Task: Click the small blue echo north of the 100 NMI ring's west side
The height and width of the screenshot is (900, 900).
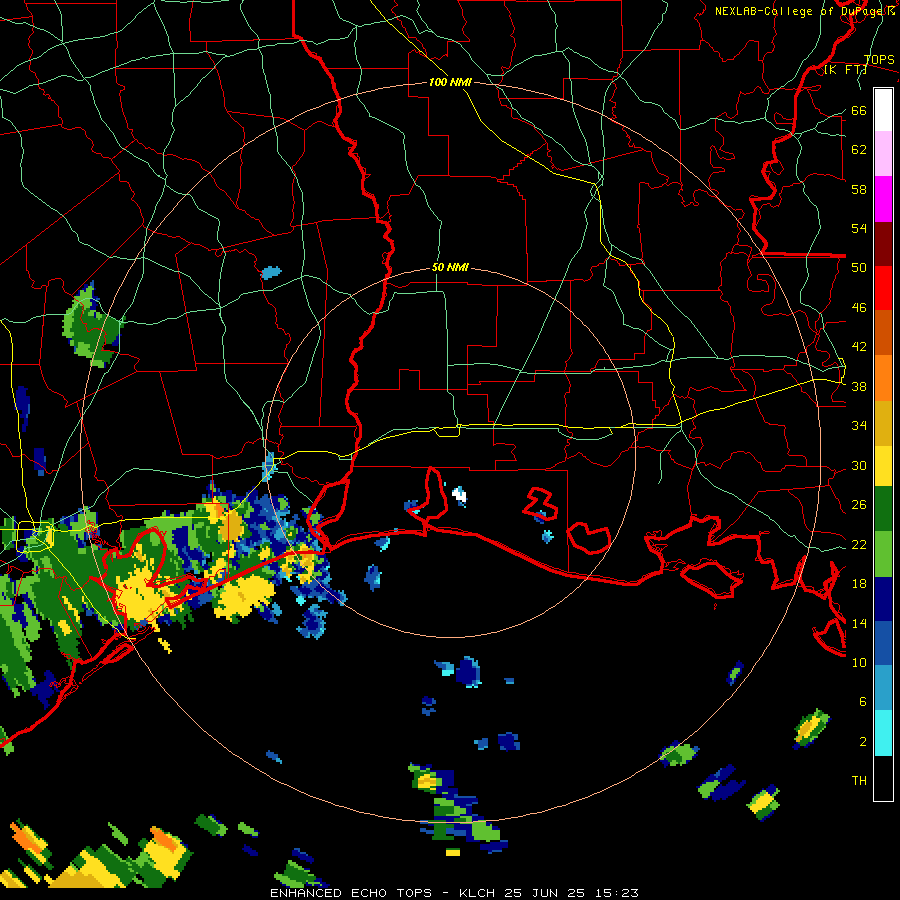Action: pos(271,272)
